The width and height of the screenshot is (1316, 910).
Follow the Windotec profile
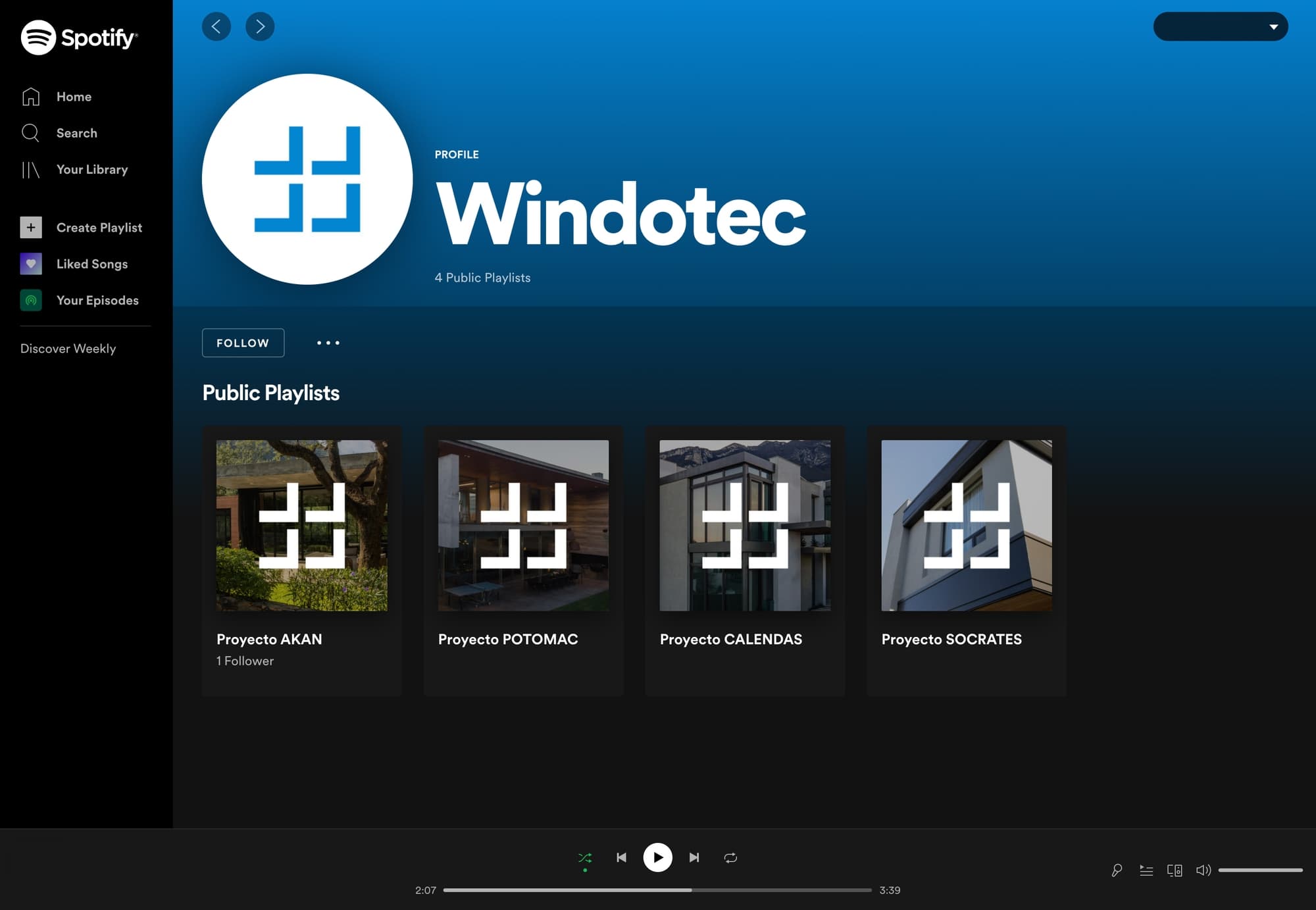point(243,343)
